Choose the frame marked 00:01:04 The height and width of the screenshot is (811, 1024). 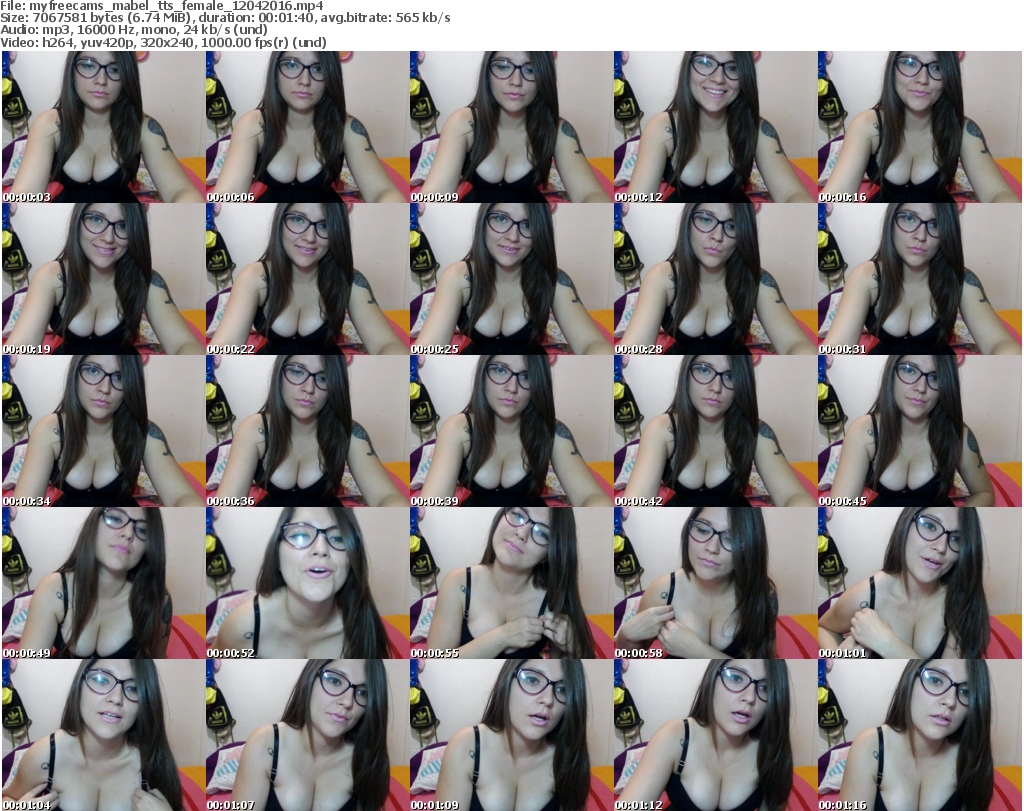coord(103,735)
